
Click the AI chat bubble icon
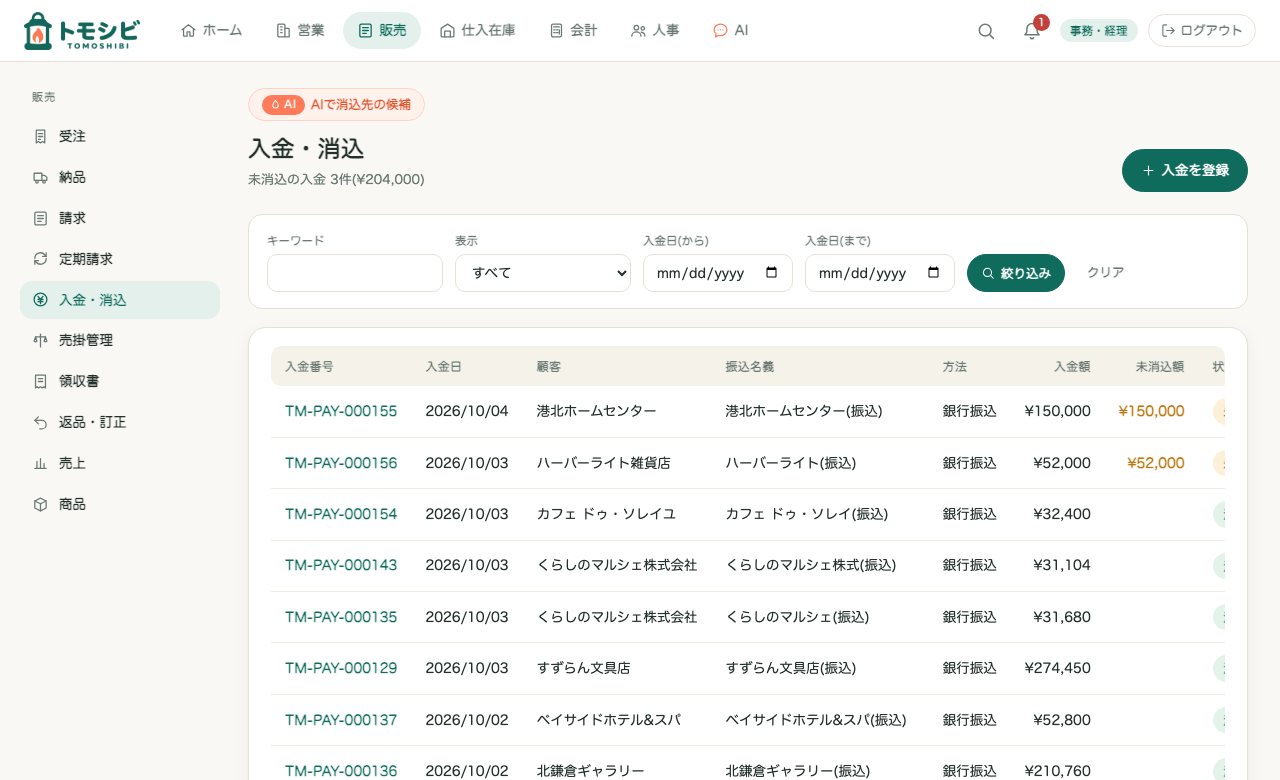point(720,31)
